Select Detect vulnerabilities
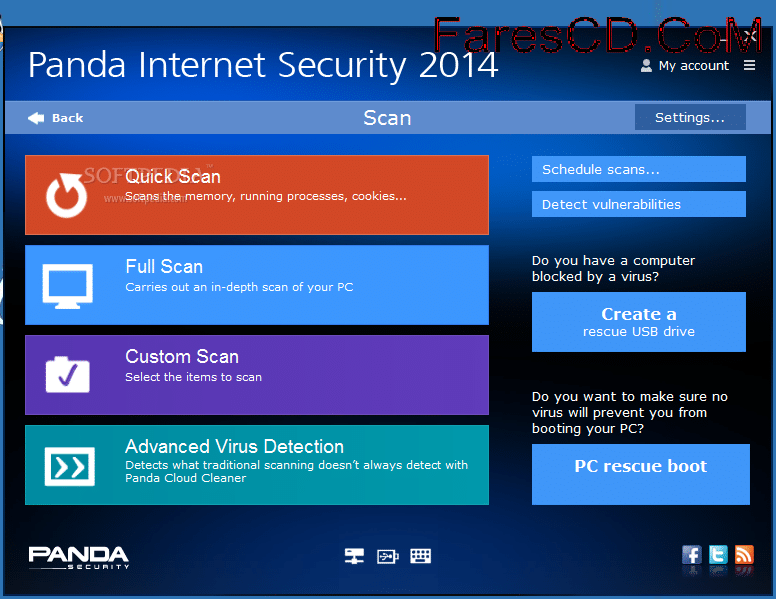The width and height of the screenshot is (776, 599). coord(638,204)
